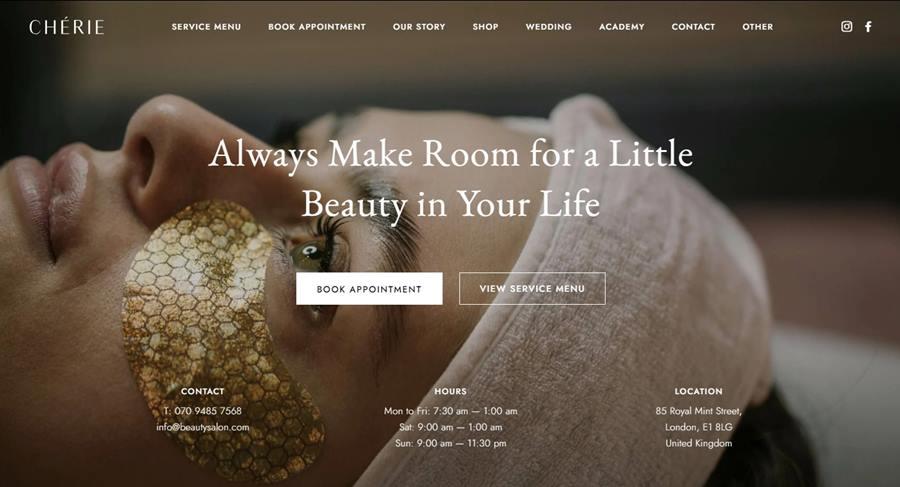Open the Our Story page
The height and width of the screenshot is (487, 900).
point(419,26)
